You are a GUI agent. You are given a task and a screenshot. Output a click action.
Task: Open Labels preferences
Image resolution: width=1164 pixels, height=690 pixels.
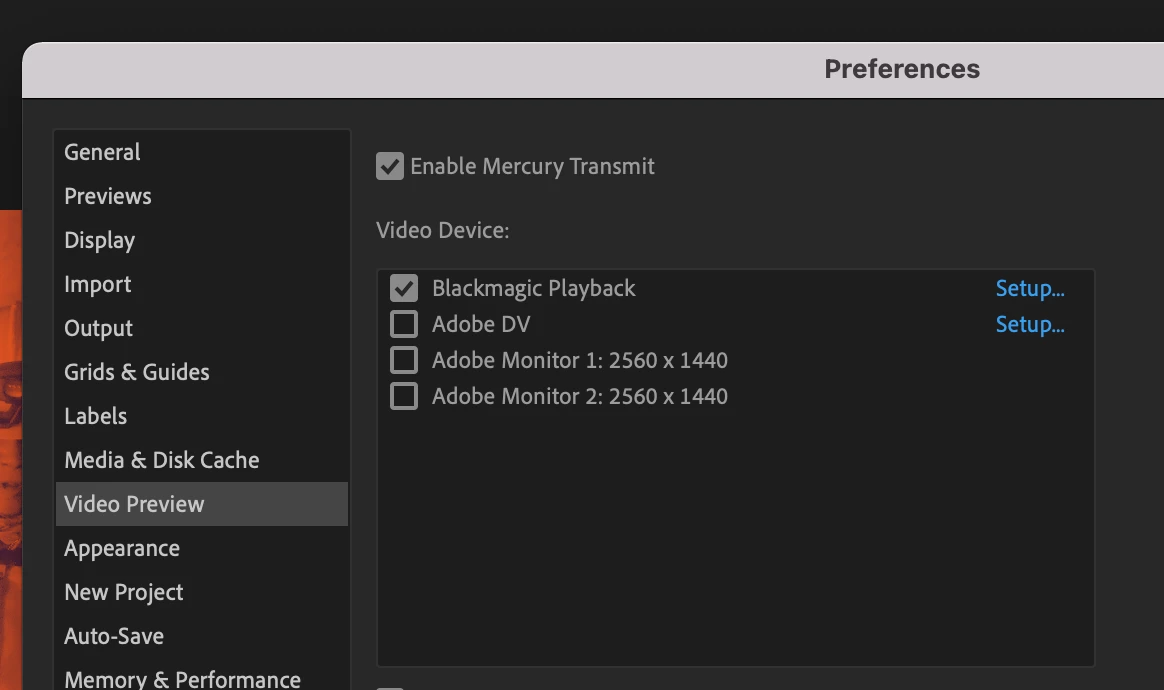tap(96, 416)
